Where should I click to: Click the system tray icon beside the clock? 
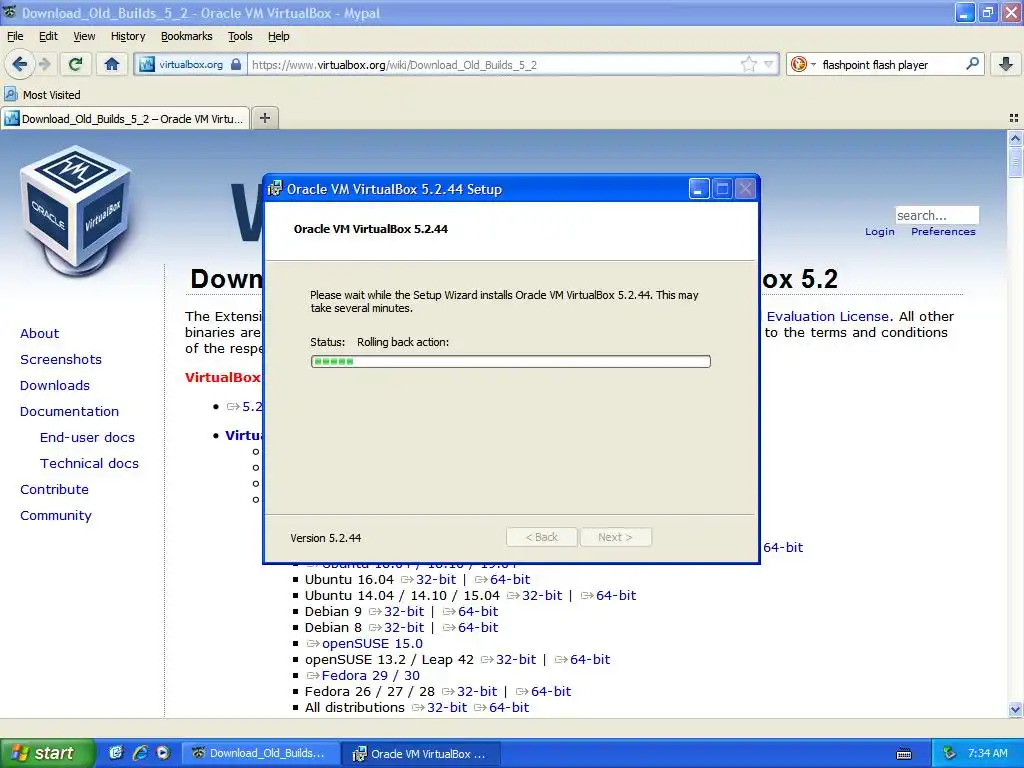pyautogui.click(x=949, y=754)
